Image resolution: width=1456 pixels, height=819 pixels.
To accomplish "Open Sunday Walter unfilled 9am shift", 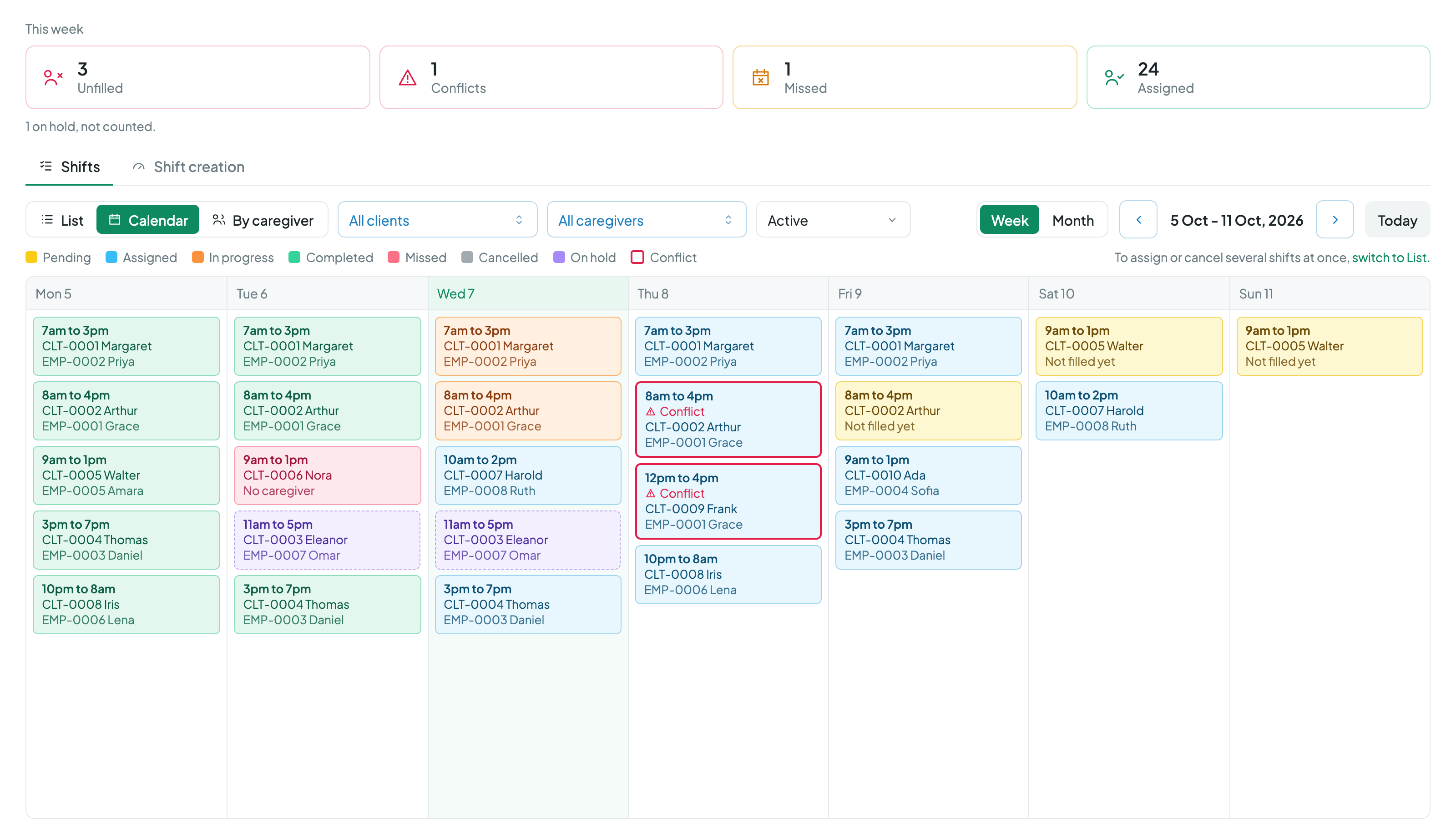I will [x=1330, y=346].
